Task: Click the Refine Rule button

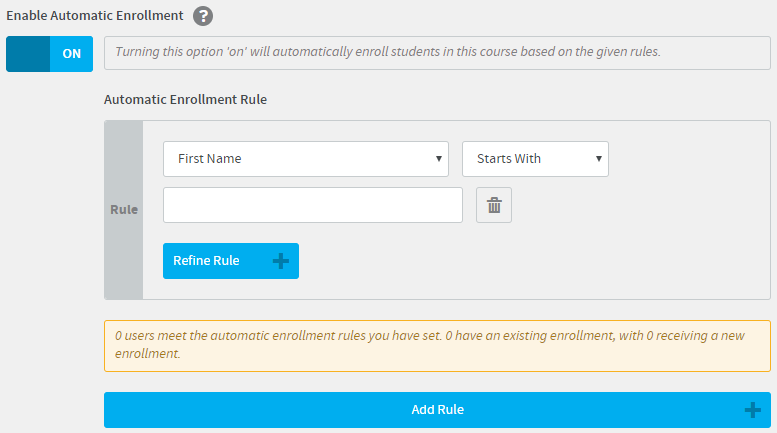Action: click(231, 261)
